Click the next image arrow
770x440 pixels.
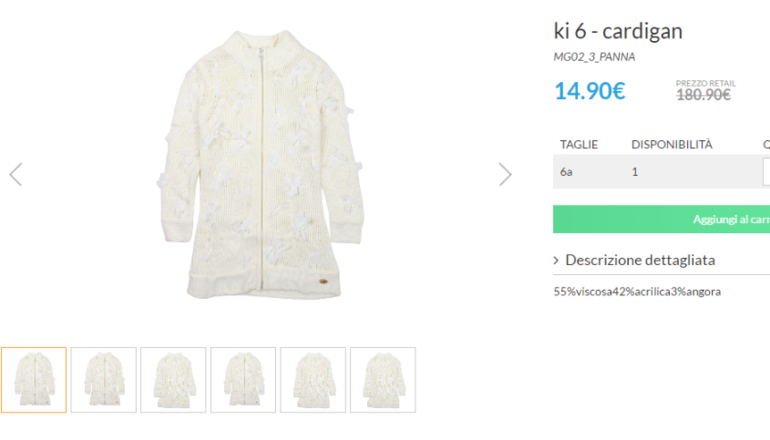coord(505,175)
